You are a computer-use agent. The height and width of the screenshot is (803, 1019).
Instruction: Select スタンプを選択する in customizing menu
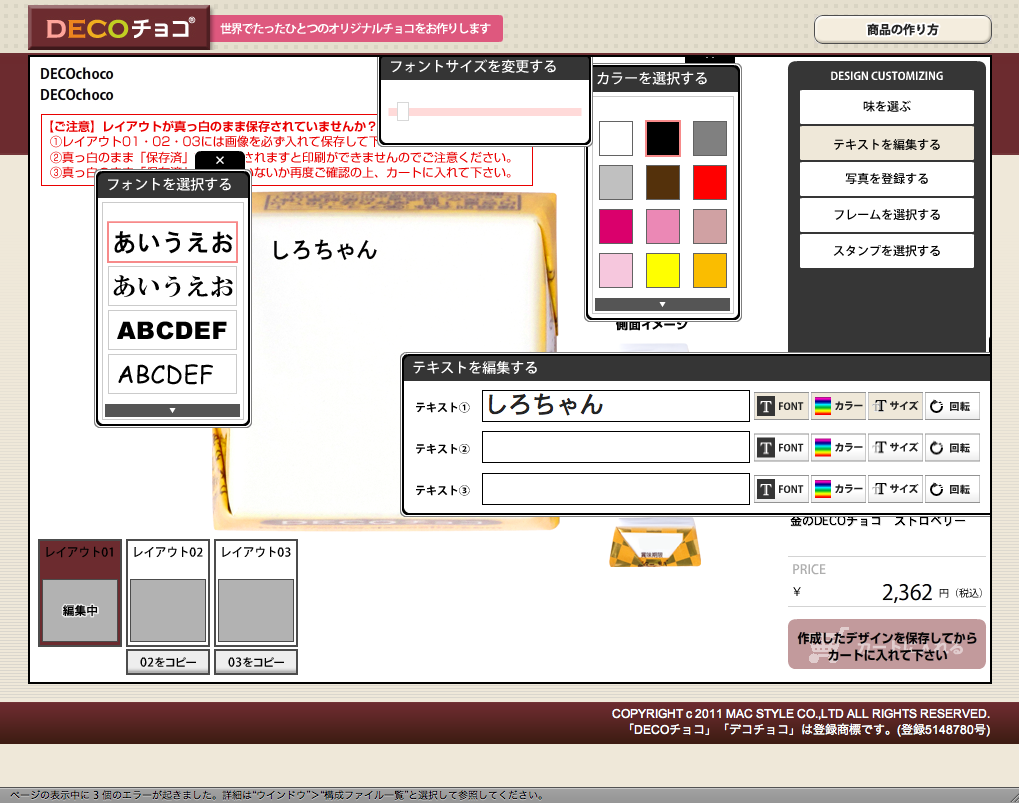[886, 251]
